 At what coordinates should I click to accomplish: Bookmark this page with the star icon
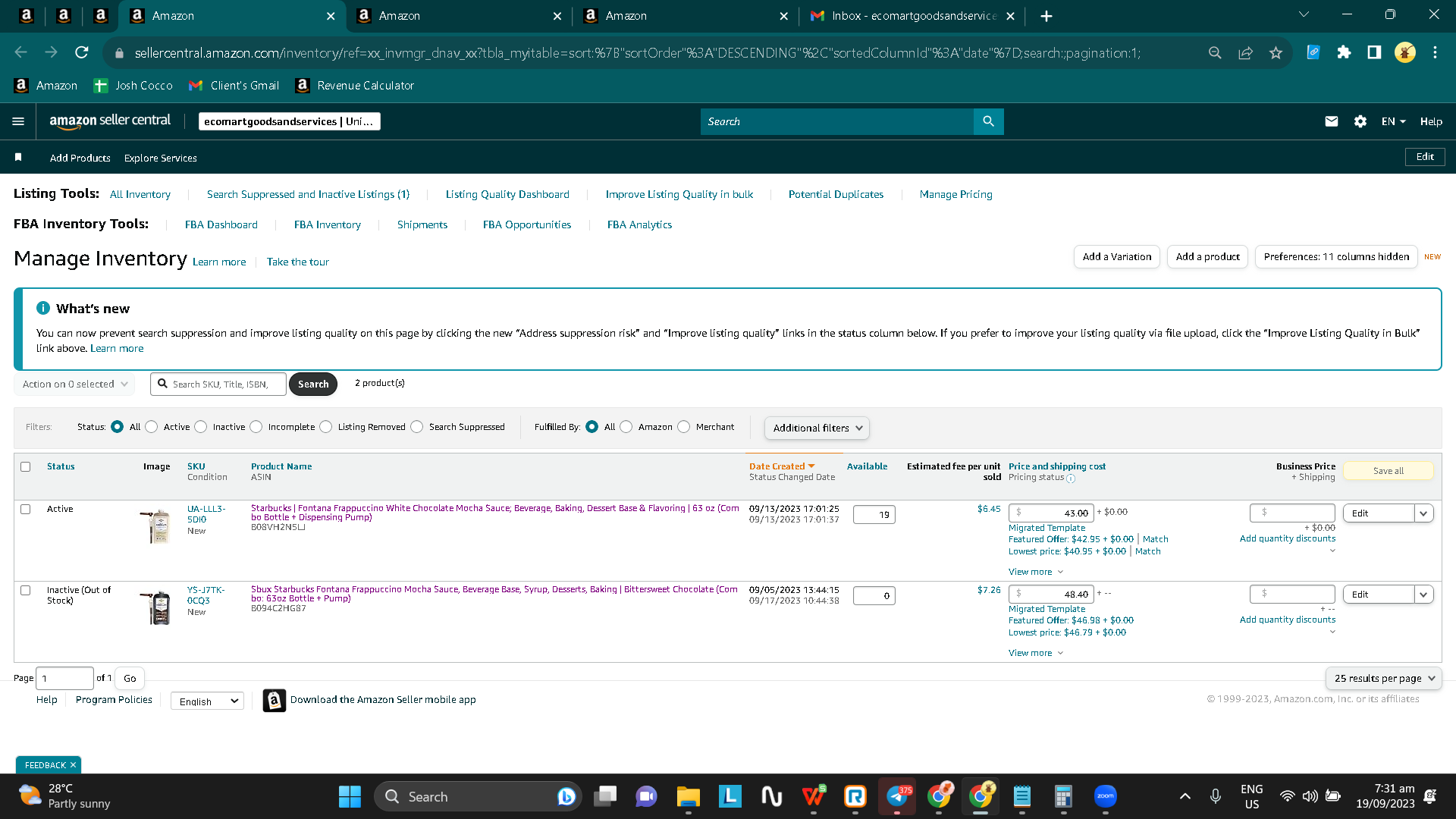pyautogui.click(x=1276, y=52)
